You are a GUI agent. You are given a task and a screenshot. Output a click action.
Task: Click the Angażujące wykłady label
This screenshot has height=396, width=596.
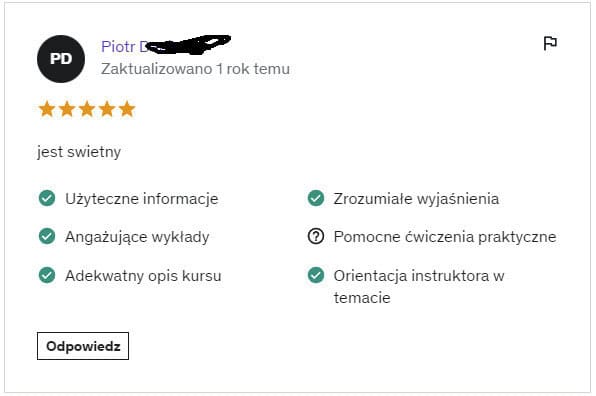coord(137,237)
